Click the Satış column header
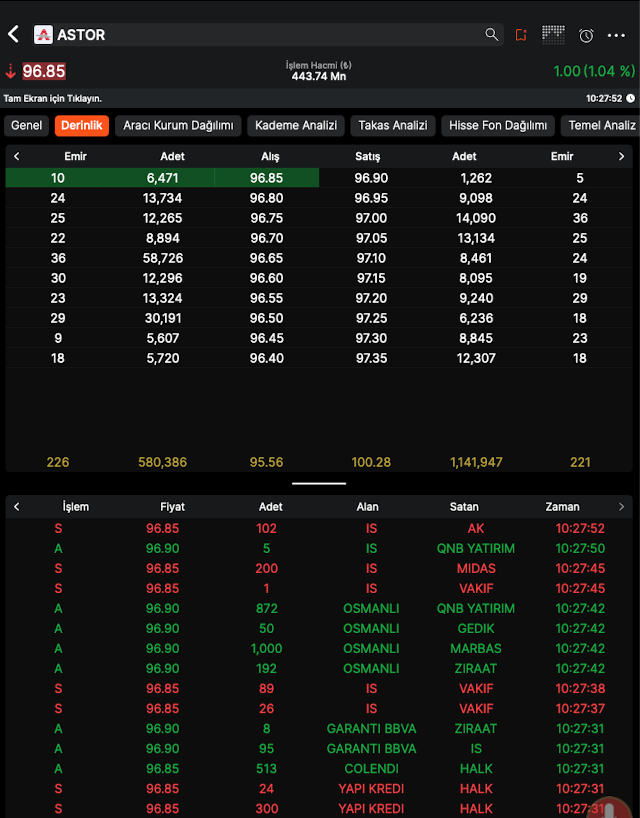 (368, 156)
